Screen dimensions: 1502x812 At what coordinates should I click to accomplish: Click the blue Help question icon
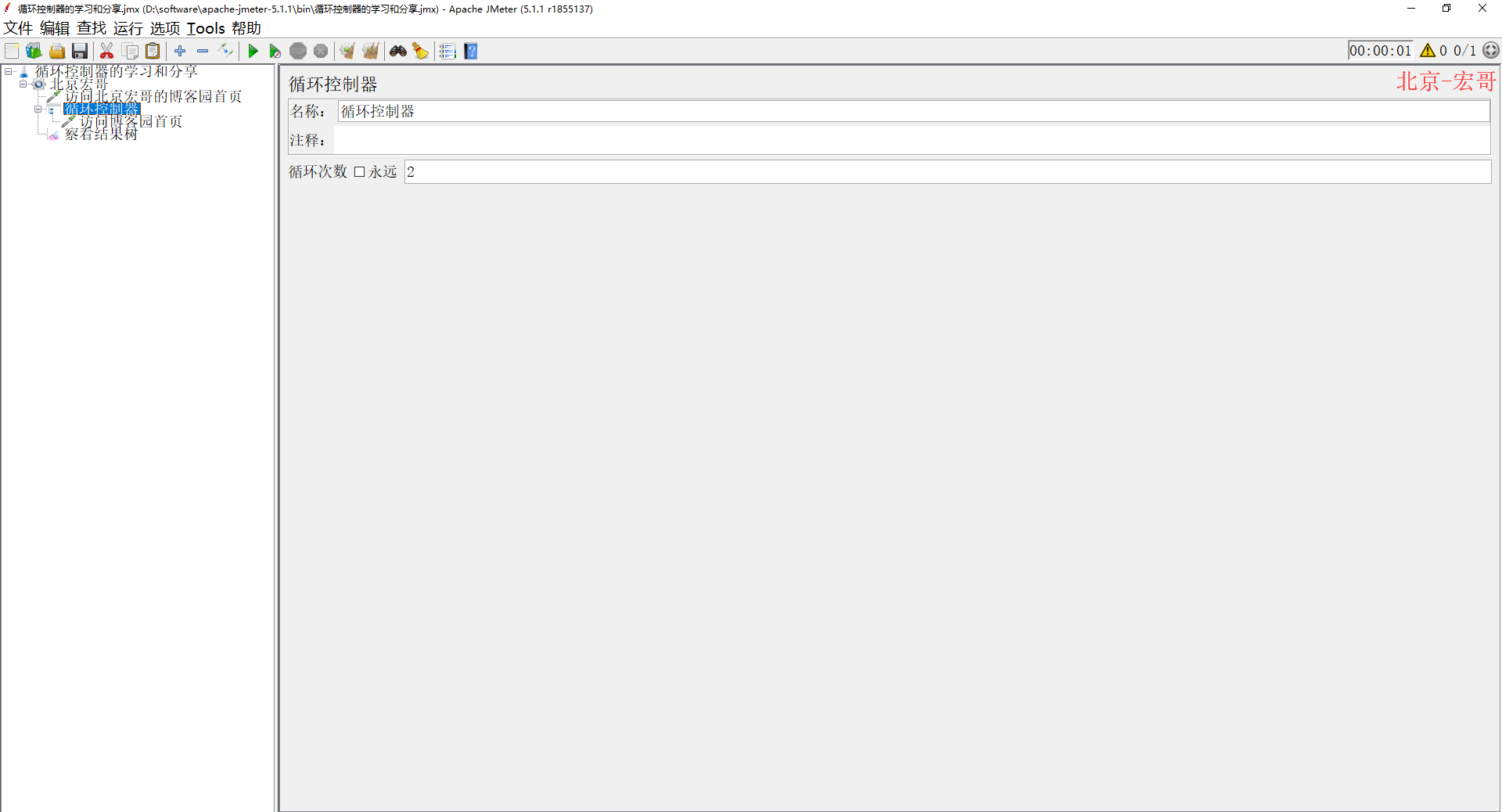click(x=471, y=51)
